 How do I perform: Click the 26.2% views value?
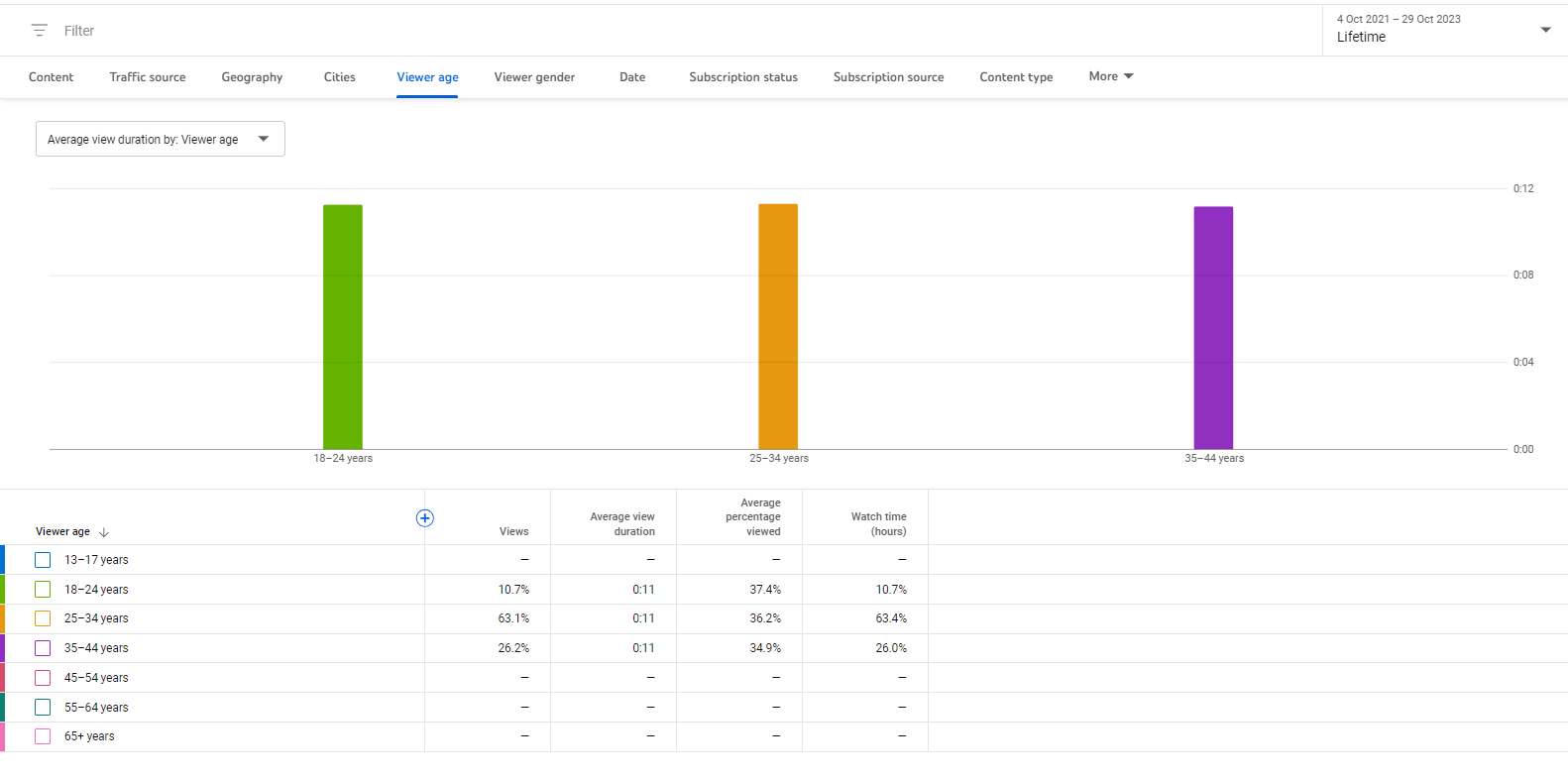click(513, 648)
